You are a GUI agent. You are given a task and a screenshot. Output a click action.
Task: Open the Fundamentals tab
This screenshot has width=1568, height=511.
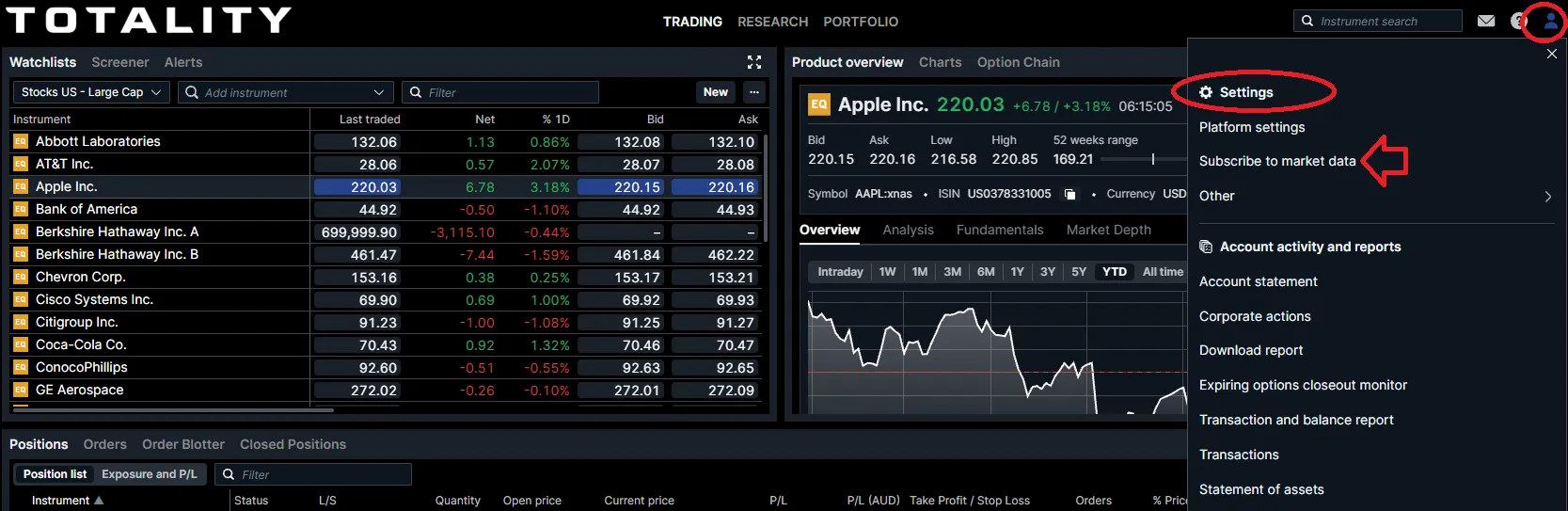[x=1000, y=230]
